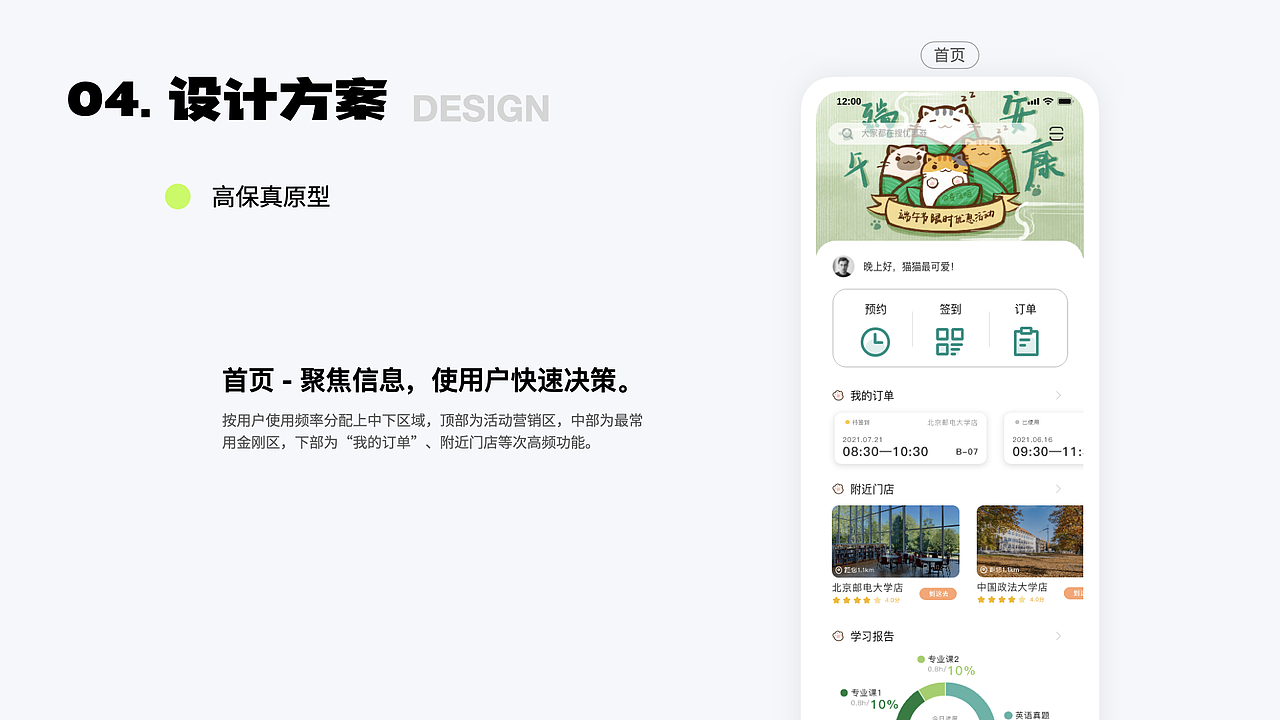Click the cut-off 到这去 button for 中国政法大学店
Viewport: 1280px width, 720px height.
click(1074, 594)
